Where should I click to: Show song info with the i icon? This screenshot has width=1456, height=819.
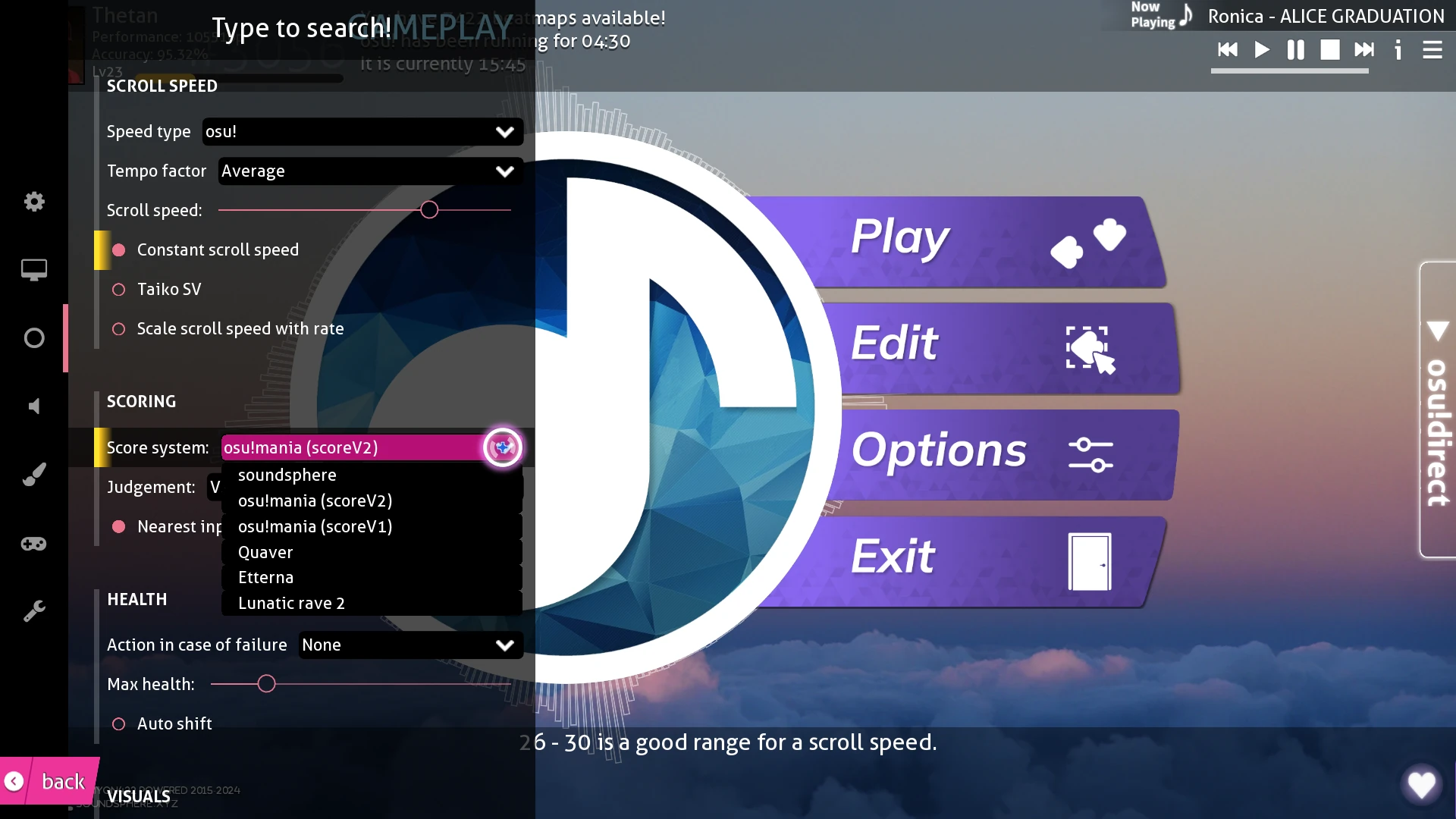[1398, 50]
